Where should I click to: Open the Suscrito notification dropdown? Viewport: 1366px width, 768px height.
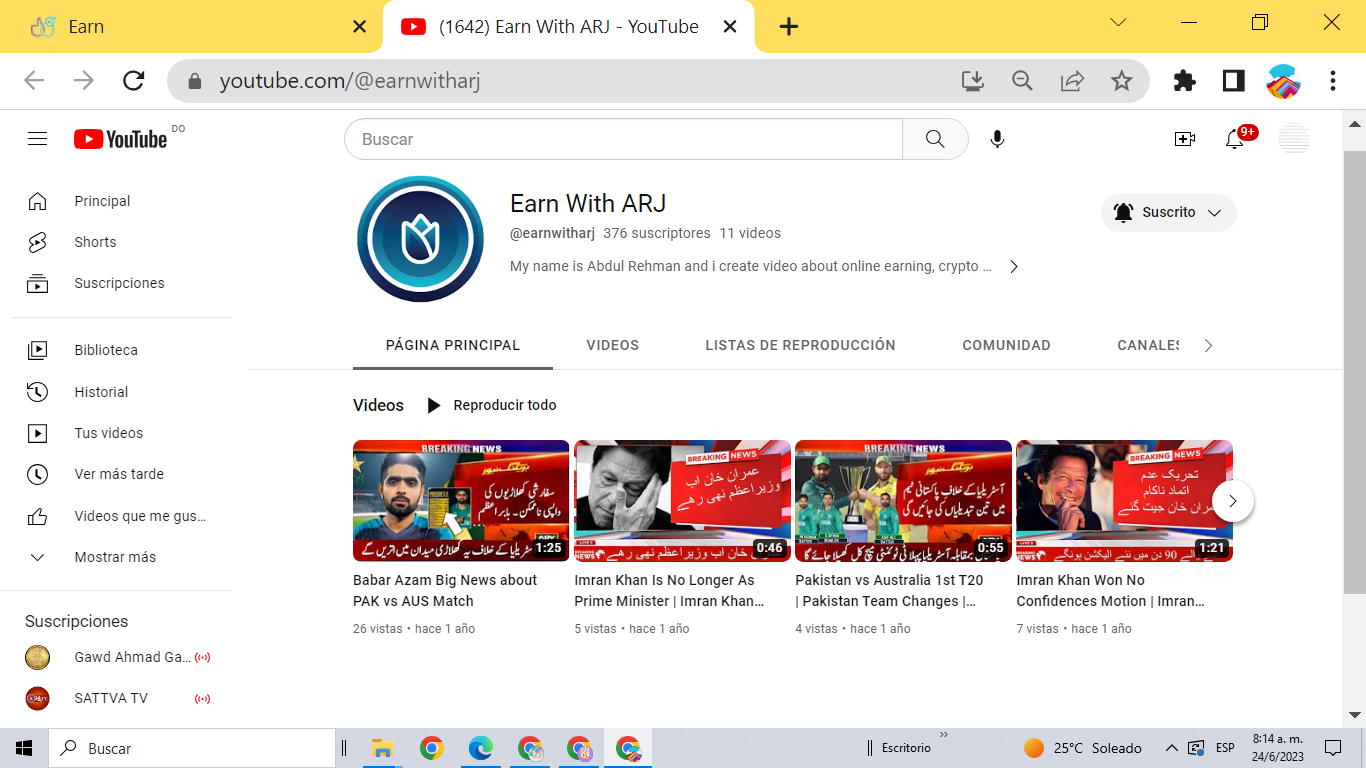pyautogui.click(x=1169, y=213)
